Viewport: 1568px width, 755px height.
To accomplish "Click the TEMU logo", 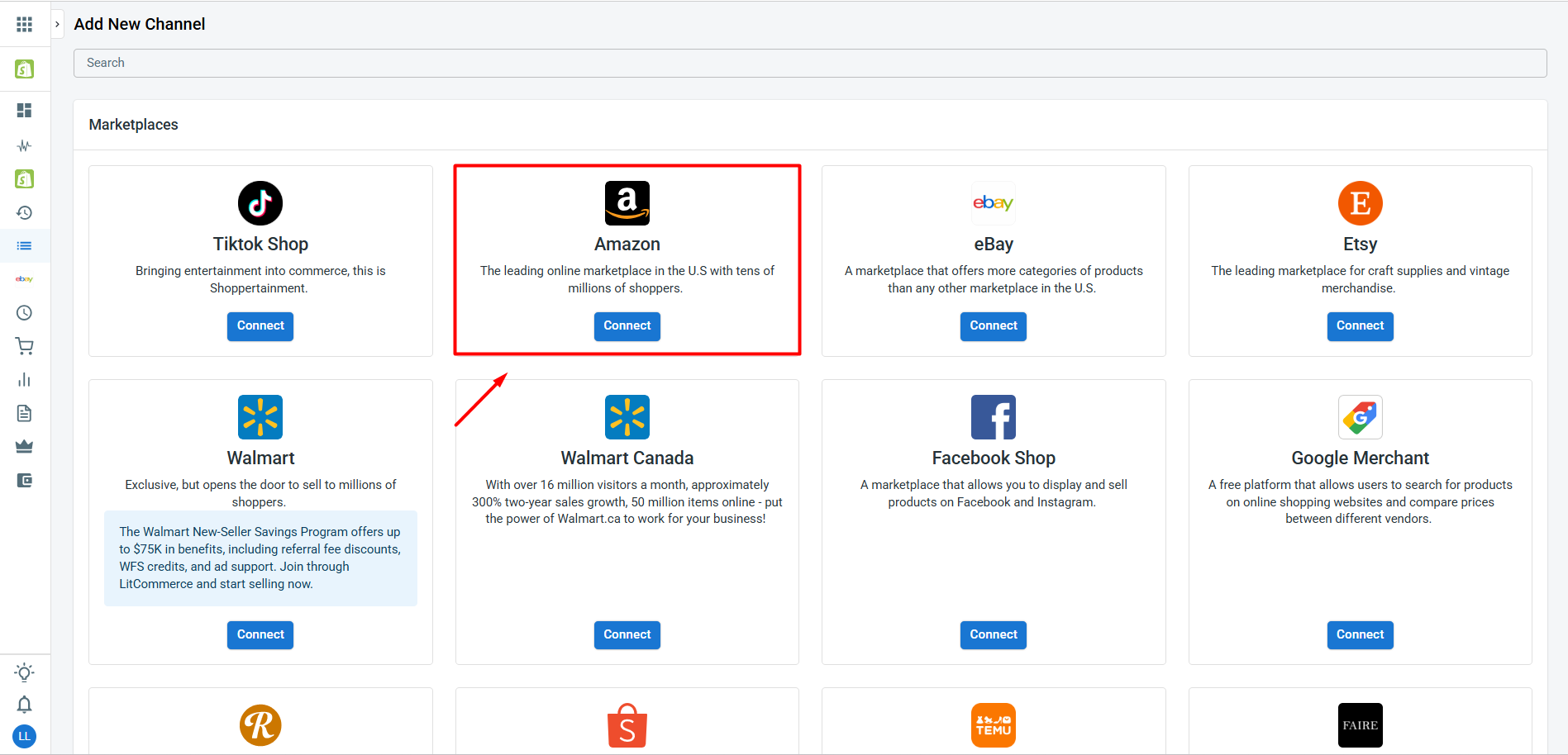I will [x=994, y=725].
